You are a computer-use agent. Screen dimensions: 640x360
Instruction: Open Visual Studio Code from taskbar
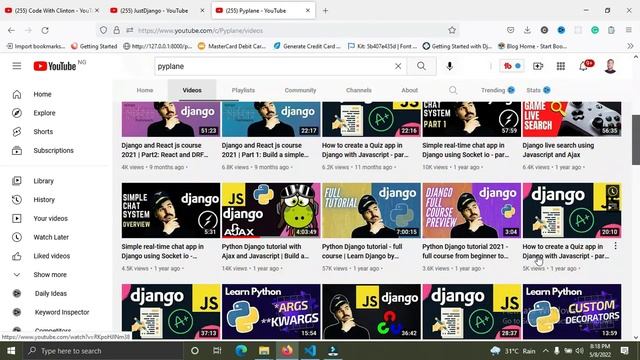[x=310, y=351]
